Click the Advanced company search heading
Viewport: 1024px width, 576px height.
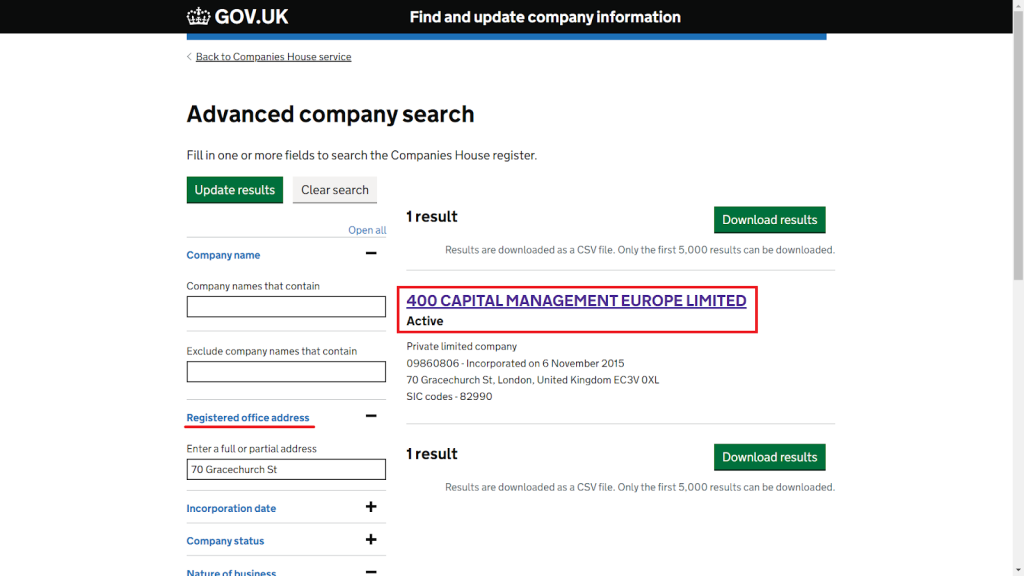point(330,114)
